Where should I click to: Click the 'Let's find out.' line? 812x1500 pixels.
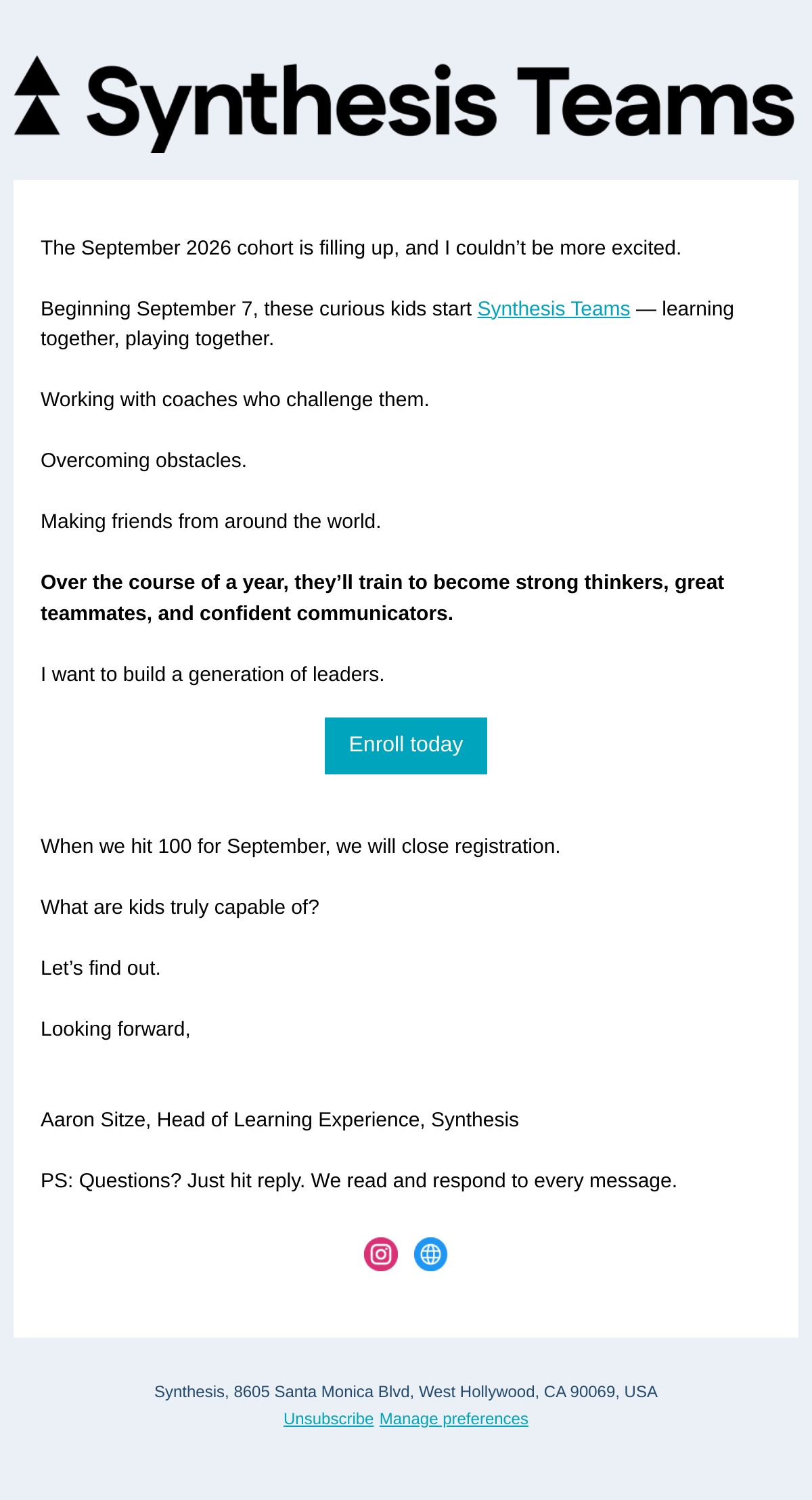coord(101,968)
